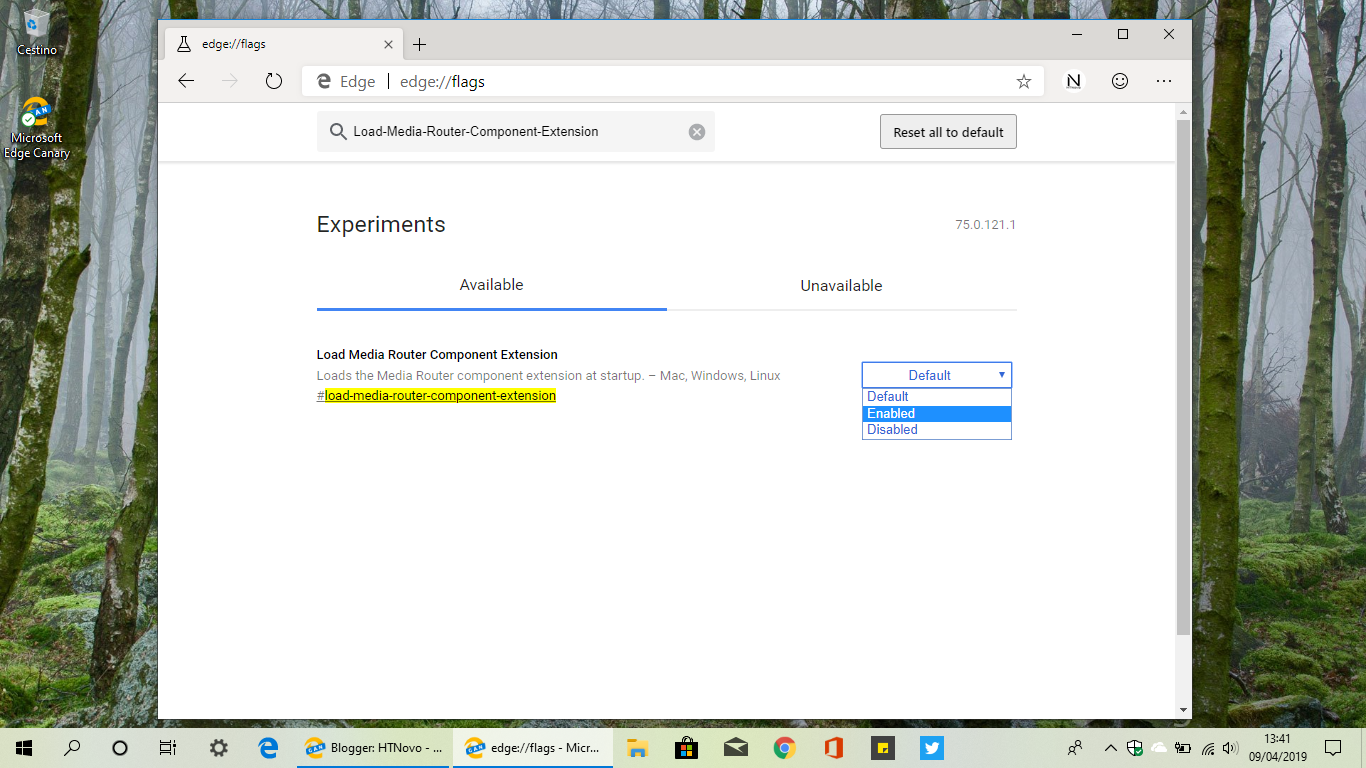The height and width of the screenshot is (768, 1366).
Task: Open Google Chrome from the taskbar
Action: (x=783, y=747)
